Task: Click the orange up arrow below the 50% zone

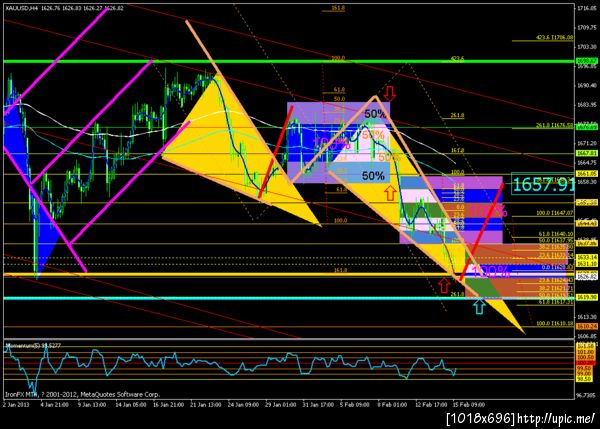Action: point(390,193)
